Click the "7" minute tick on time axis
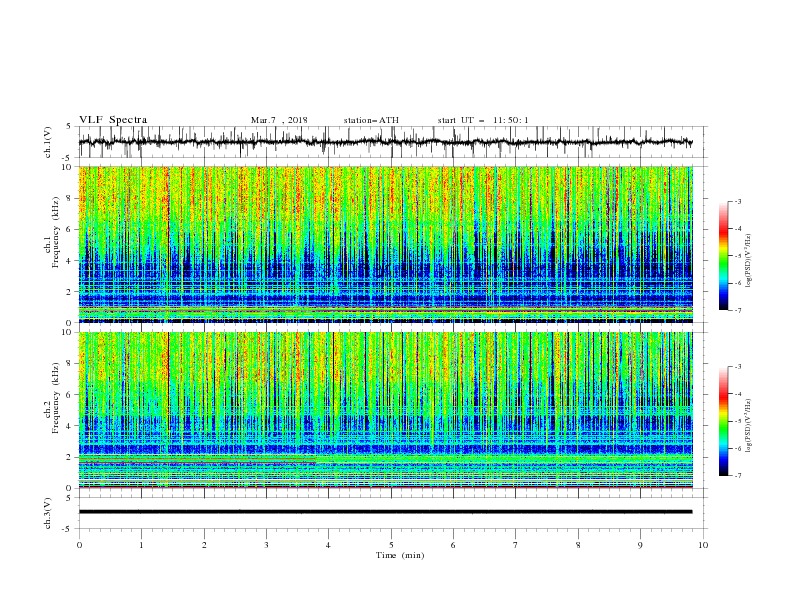Viewport: 792px width, 612px height. tap(516, 545)
